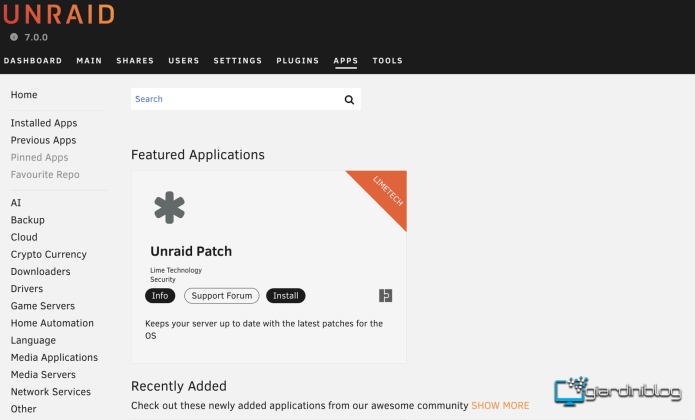Select Installed Apps in sidebar
The width and height of the screenshot is (695, 420).
pos(44,123)
